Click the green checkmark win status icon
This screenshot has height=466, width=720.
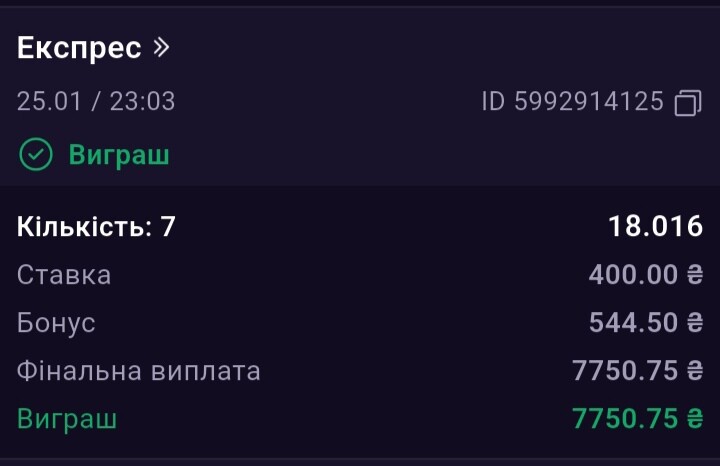tap(36, 155)
